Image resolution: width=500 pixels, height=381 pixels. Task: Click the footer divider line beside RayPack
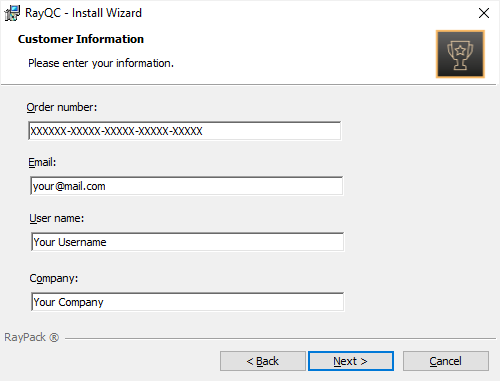(280, 338)
